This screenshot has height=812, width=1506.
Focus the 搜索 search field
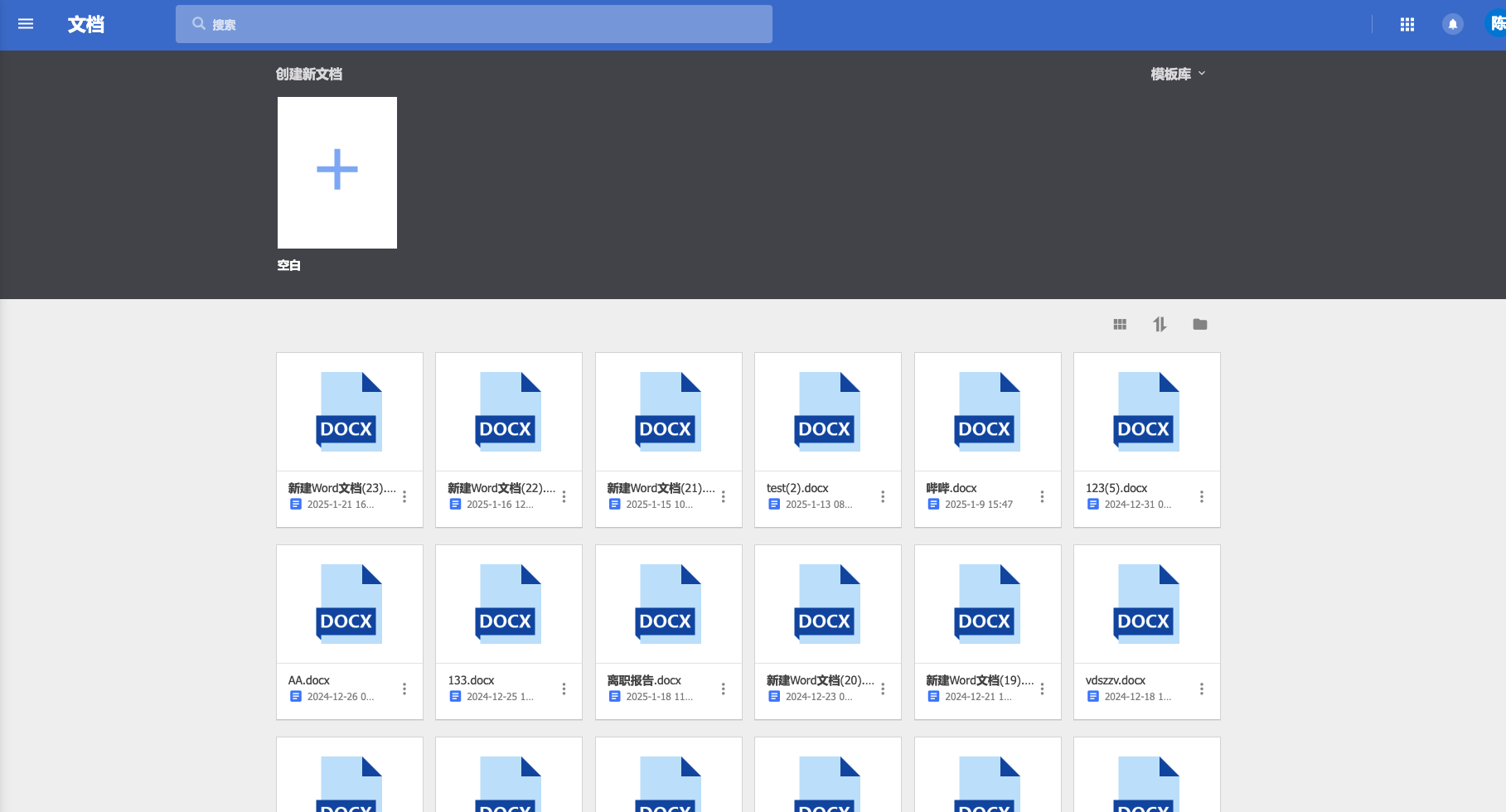[474, 24]
